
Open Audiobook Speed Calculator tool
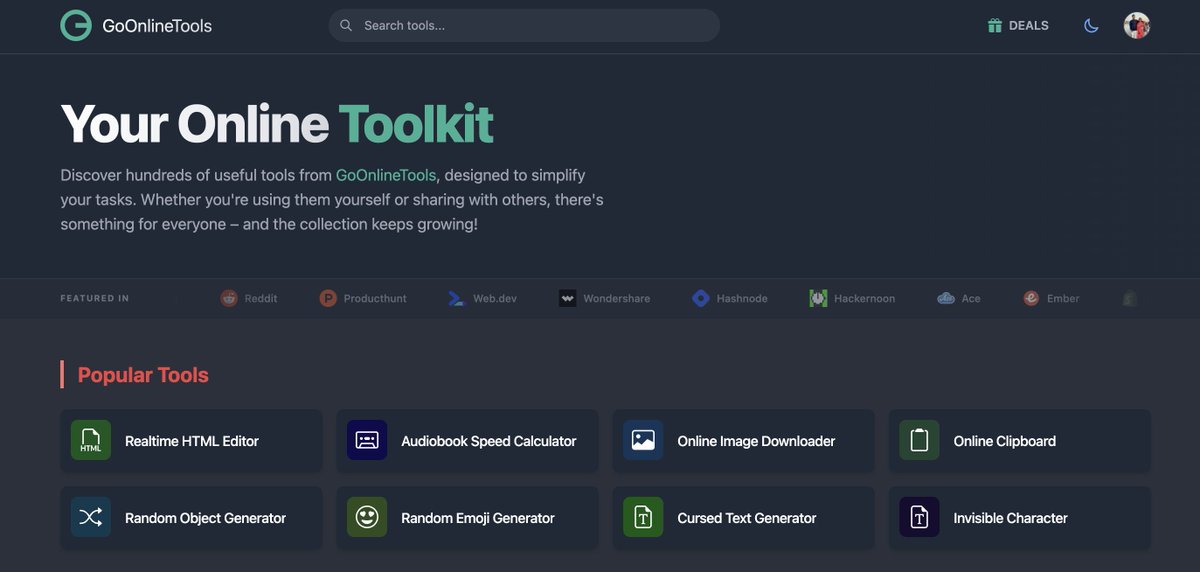(x=467, y=441)
